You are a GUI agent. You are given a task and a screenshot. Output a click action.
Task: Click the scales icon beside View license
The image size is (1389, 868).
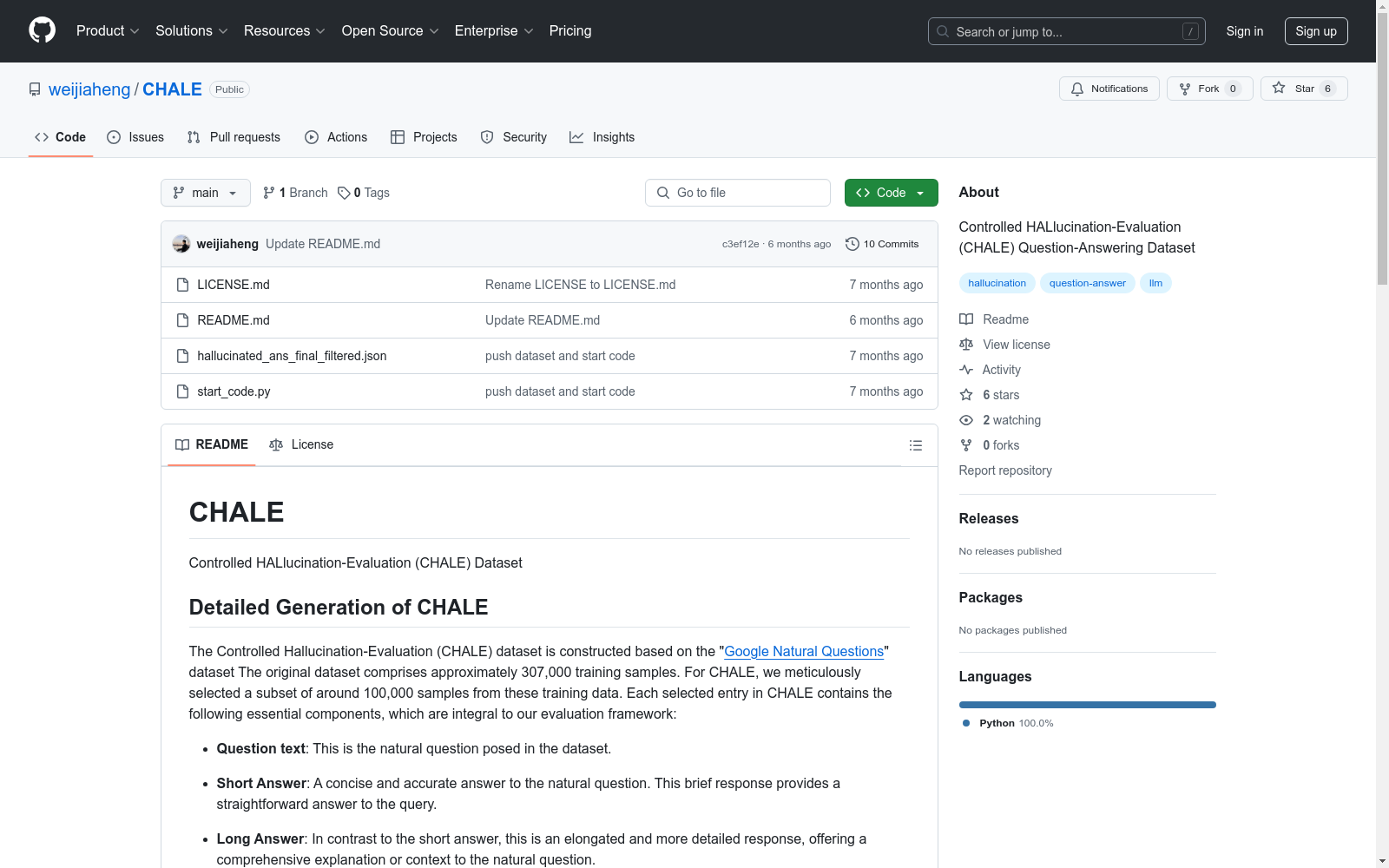click(x=966, y=345)
